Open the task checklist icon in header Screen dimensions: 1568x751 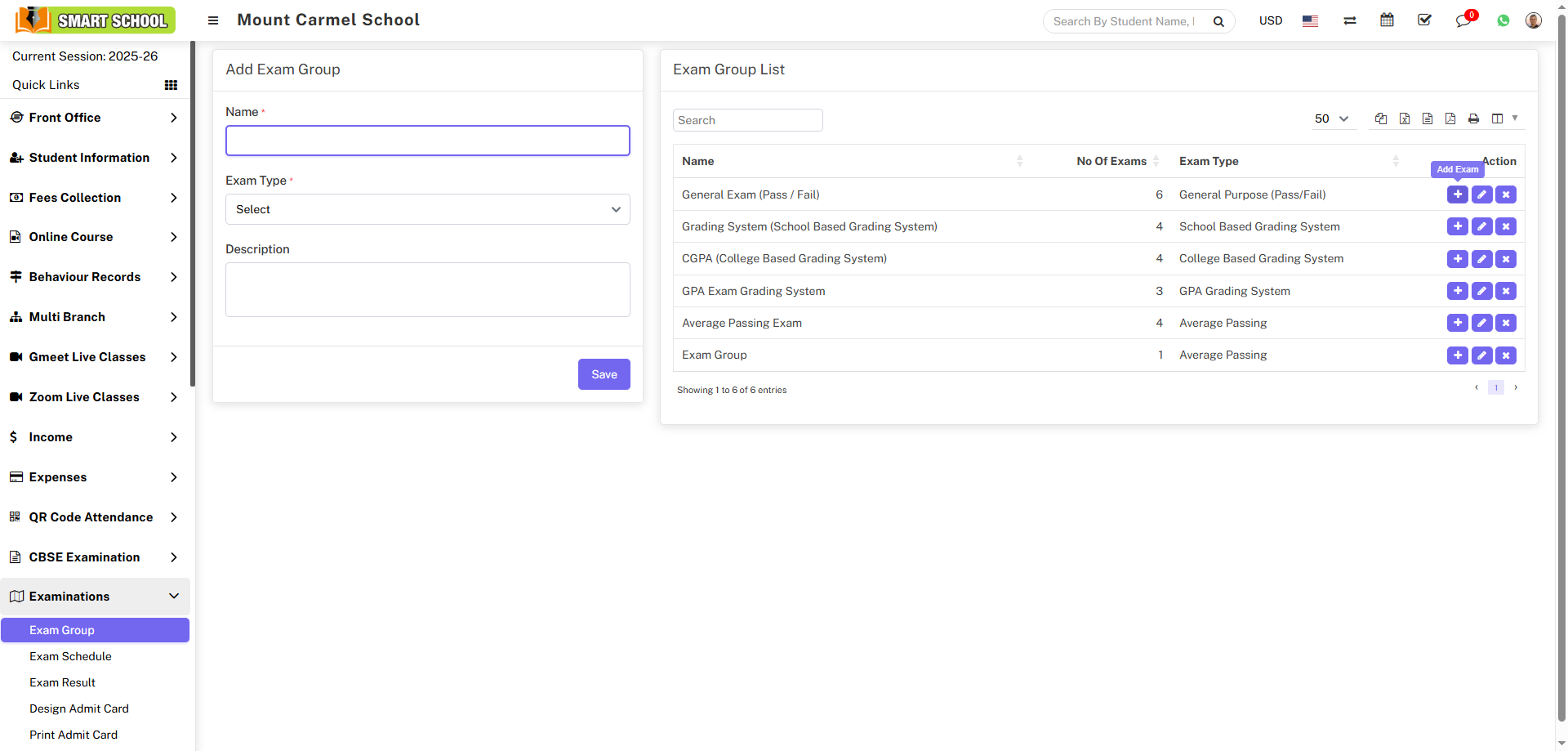click(1425, 20)
